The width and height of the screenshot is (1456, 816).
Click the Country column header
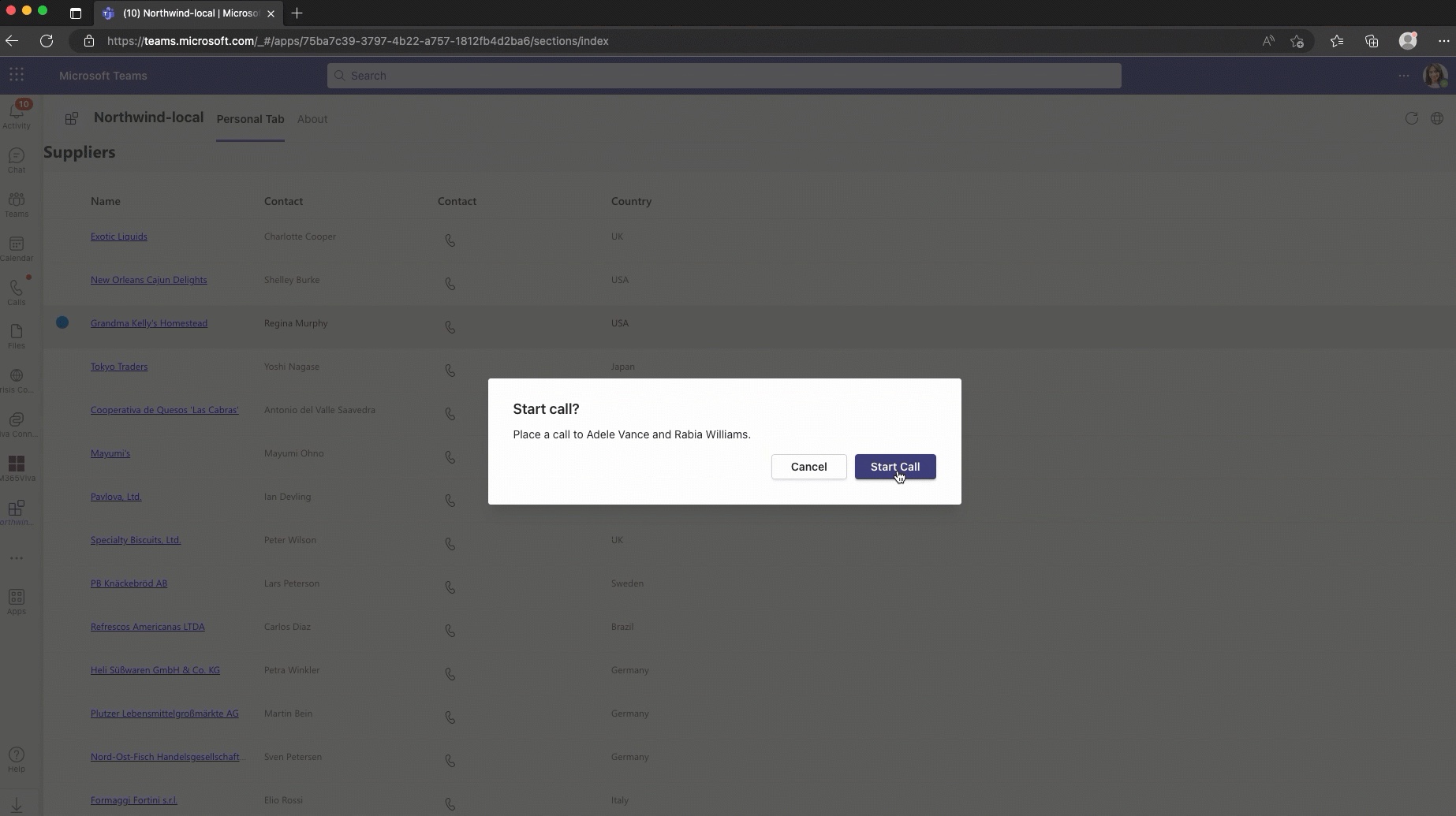pyautogui.click(x=631, y=201)
